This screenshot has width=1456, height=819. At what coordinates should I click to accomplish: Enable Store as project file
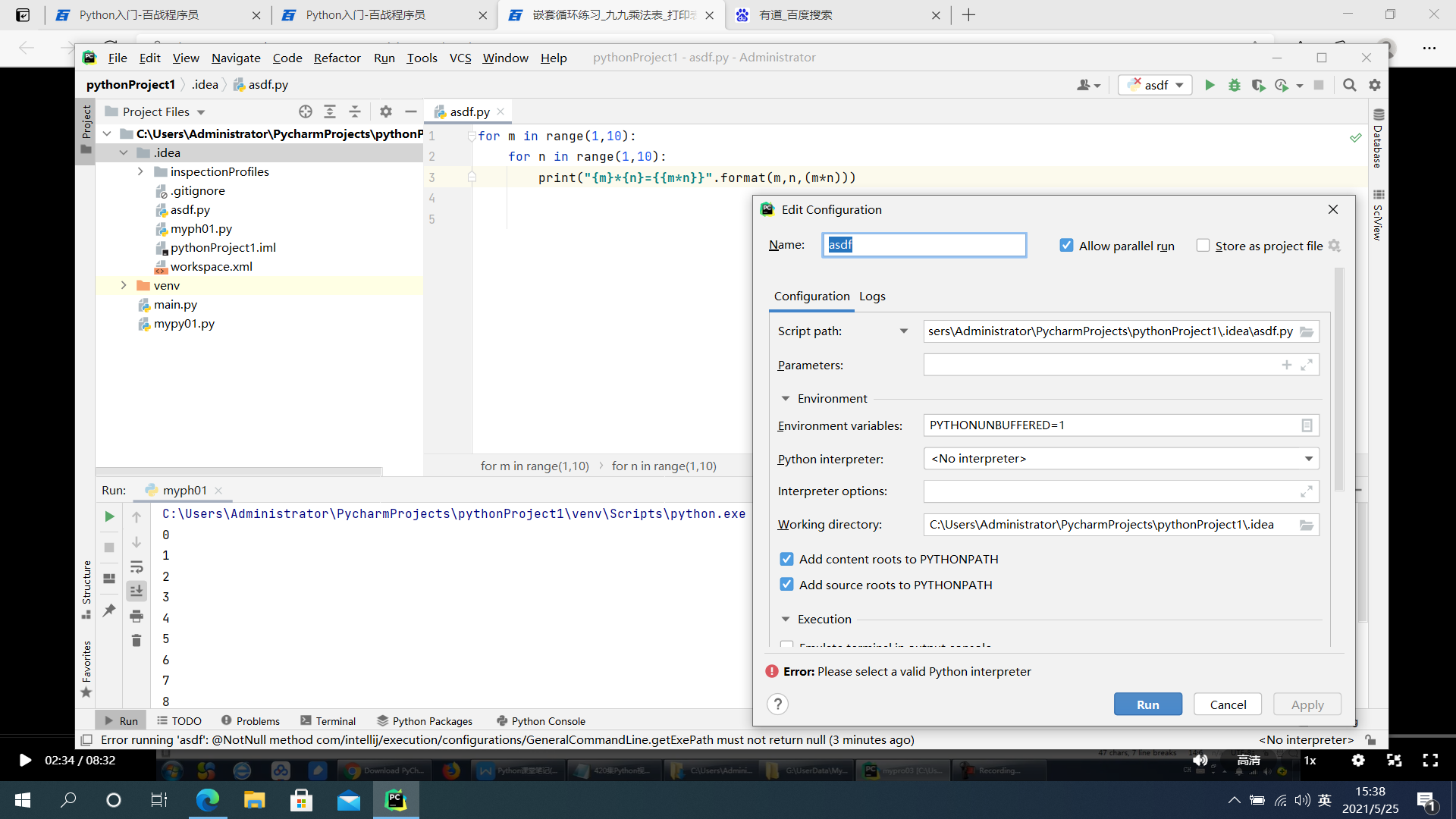[1203, 246]
